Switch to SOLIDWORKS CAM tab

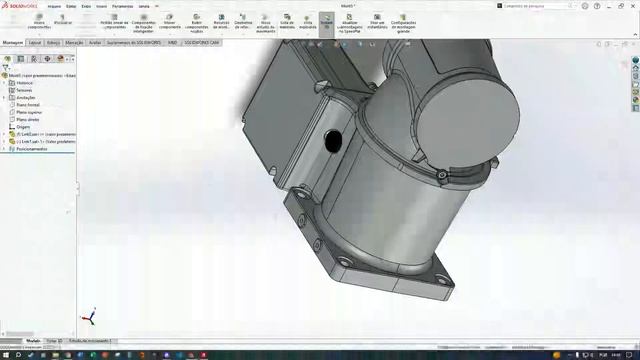[202, 42]
